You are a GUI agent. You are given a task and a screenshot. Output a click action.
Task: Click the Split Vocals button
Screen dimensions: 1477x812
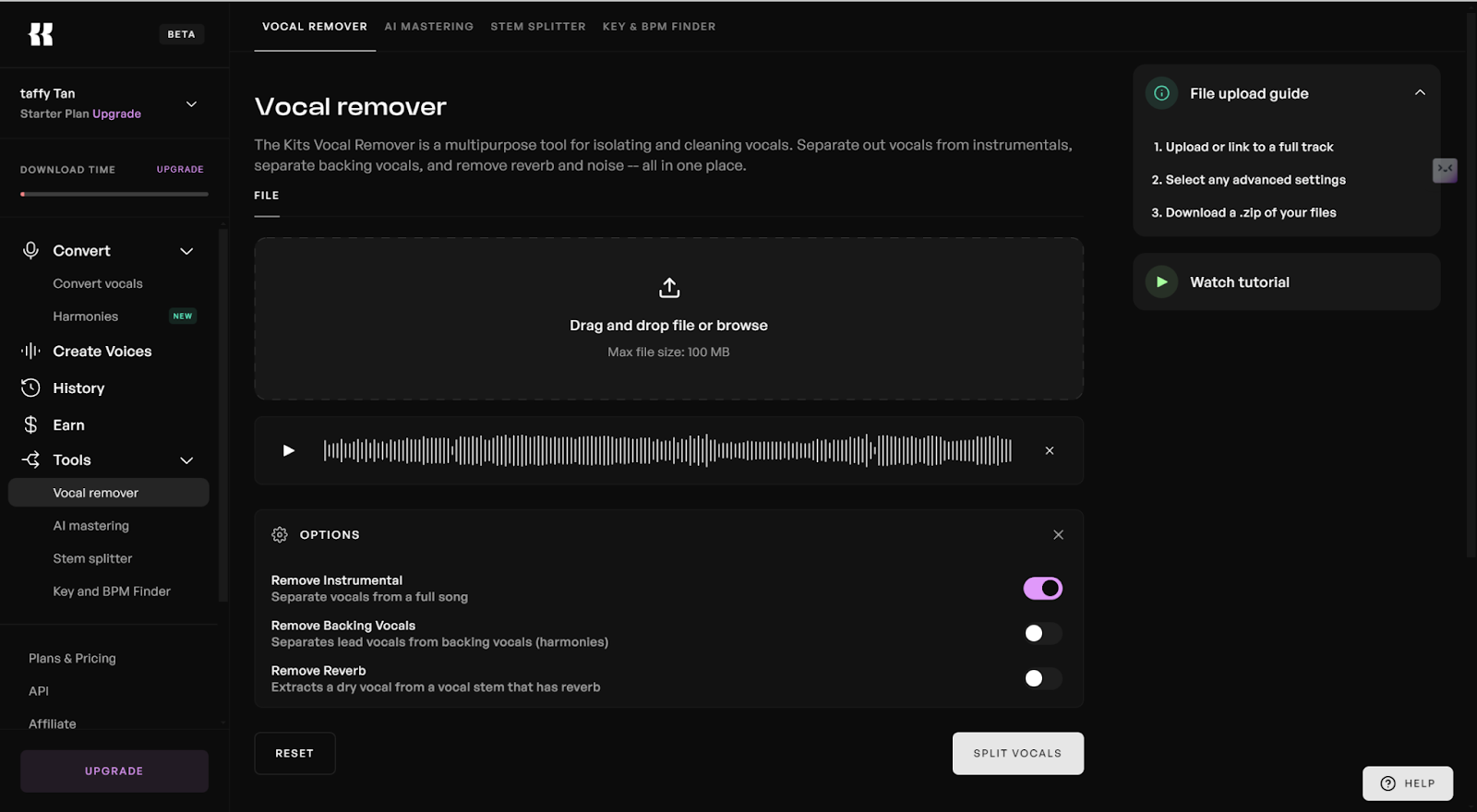1018,753
